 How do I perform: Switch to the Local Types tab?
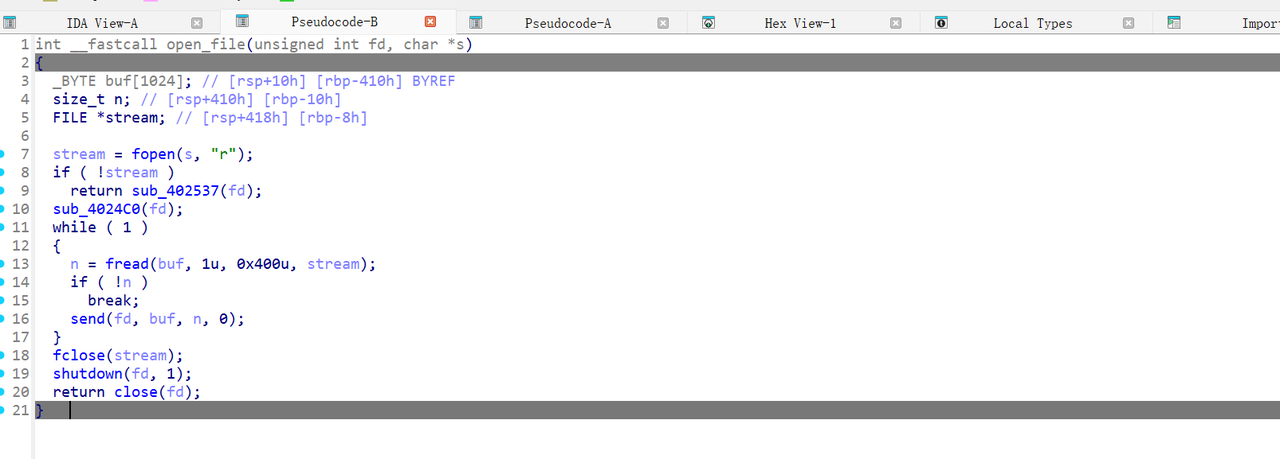pyautogui.click(x=1032, y=23)
